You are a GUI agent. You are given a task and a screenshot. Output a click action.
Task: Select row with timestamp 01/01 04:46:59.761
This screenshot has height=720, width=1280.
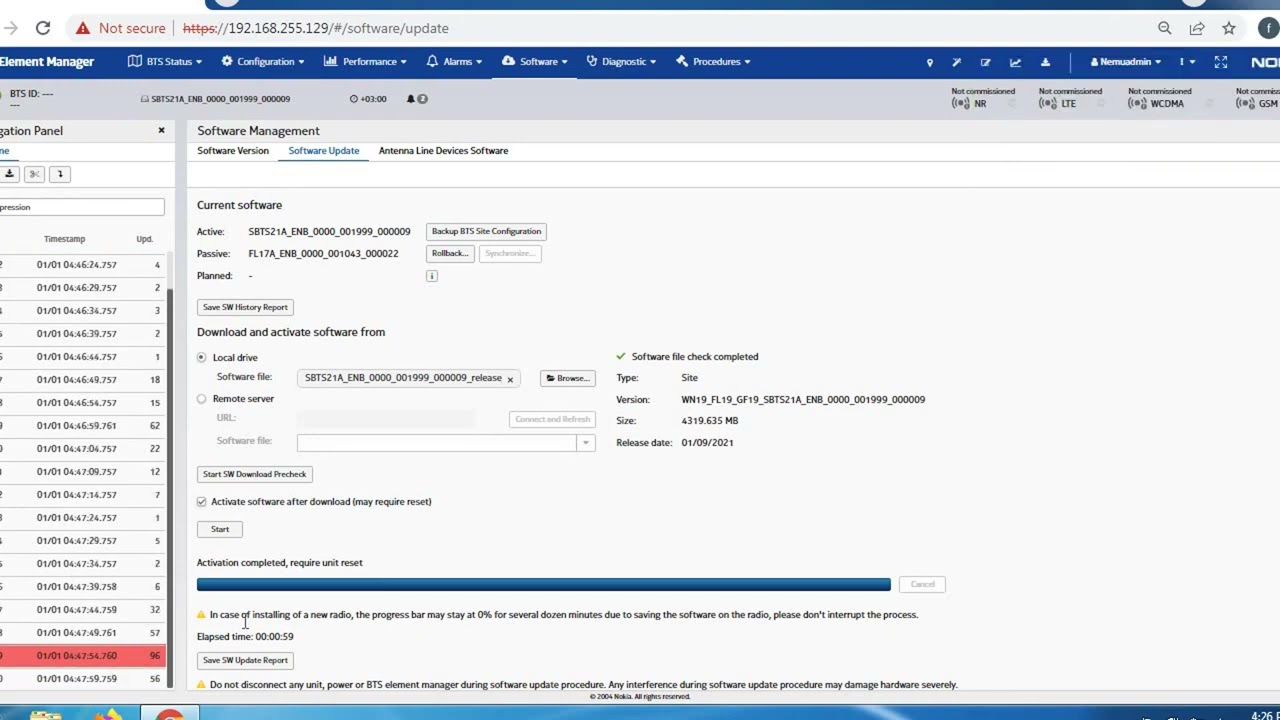83,426
